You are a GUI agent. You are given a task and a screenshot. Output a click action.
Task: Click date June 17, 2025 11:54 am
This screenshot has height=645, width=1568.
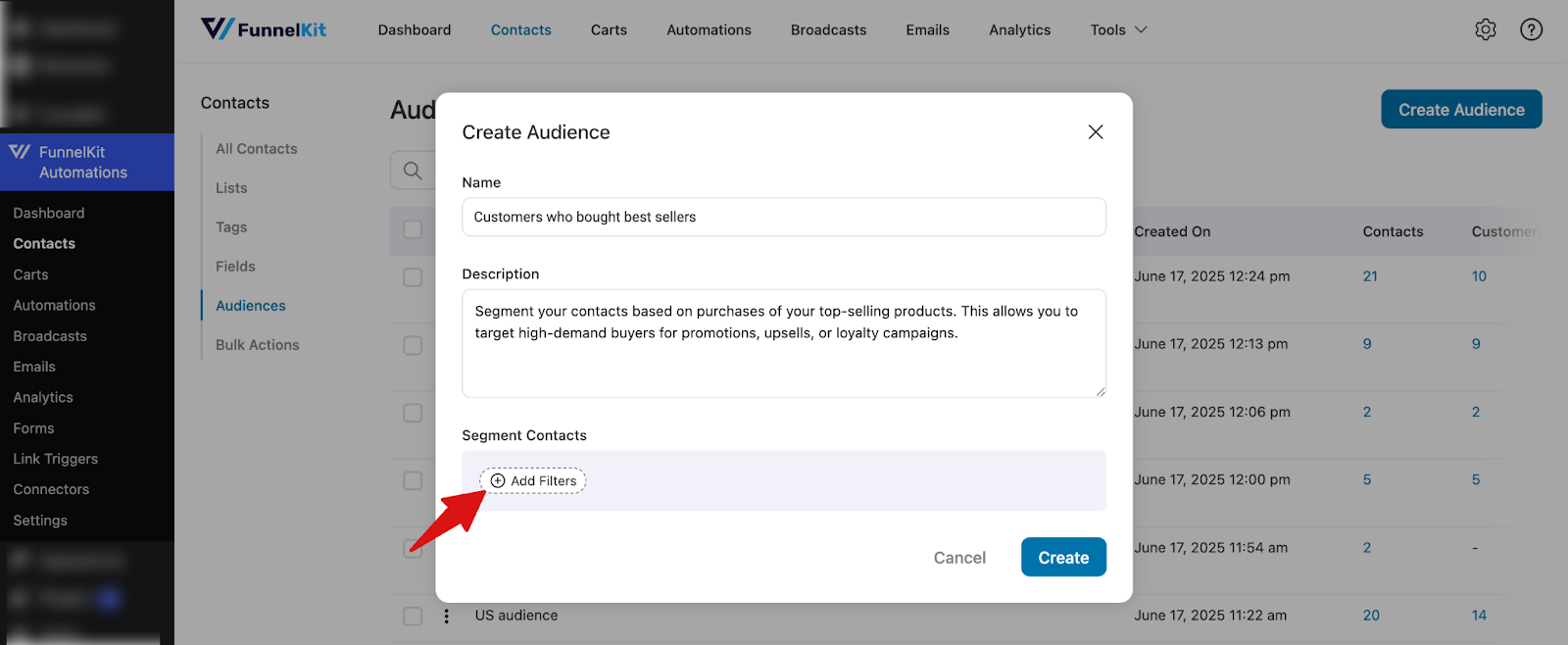[1210, 547]
